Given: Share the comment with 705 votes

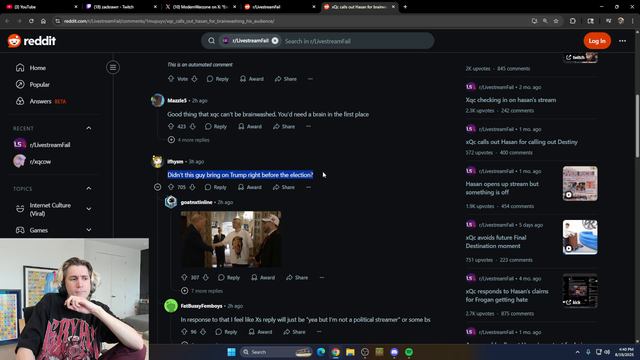Looking at the screenshot, I should [284, 187].
